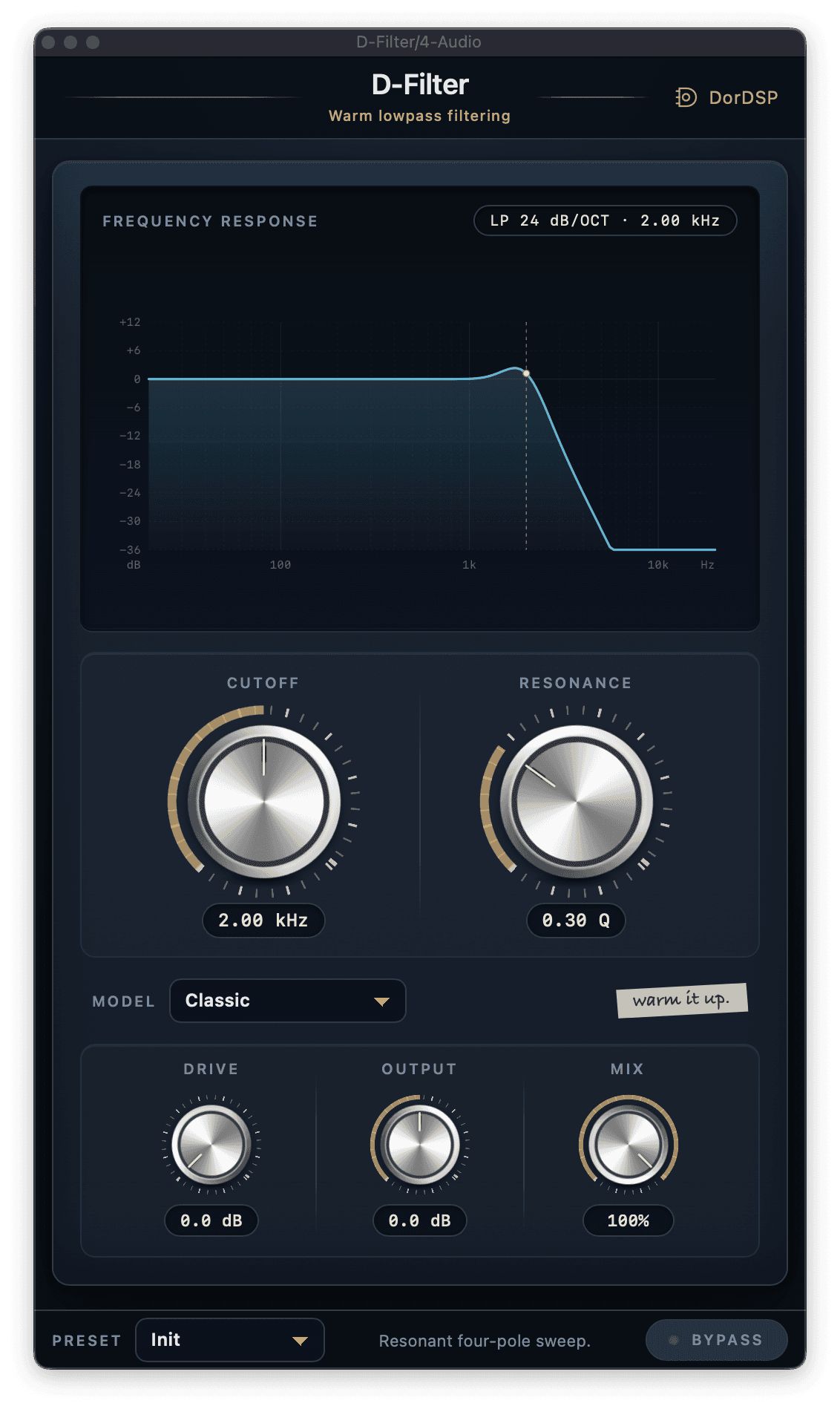Click the CUTOFF label
This screenshot has width=840, height=1409.
[x=263, y=683]
